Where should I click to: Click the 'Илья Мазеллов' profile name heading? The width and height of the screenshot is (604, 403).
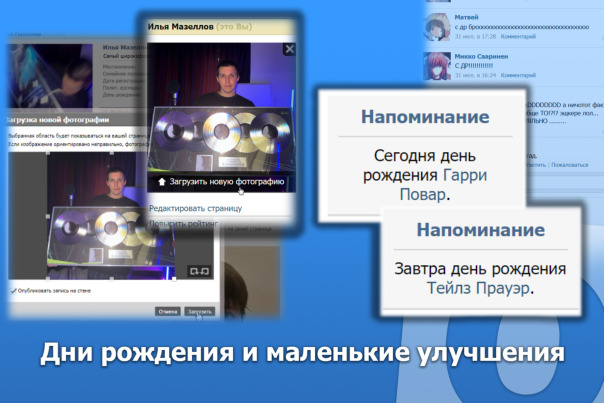[180, 27]
